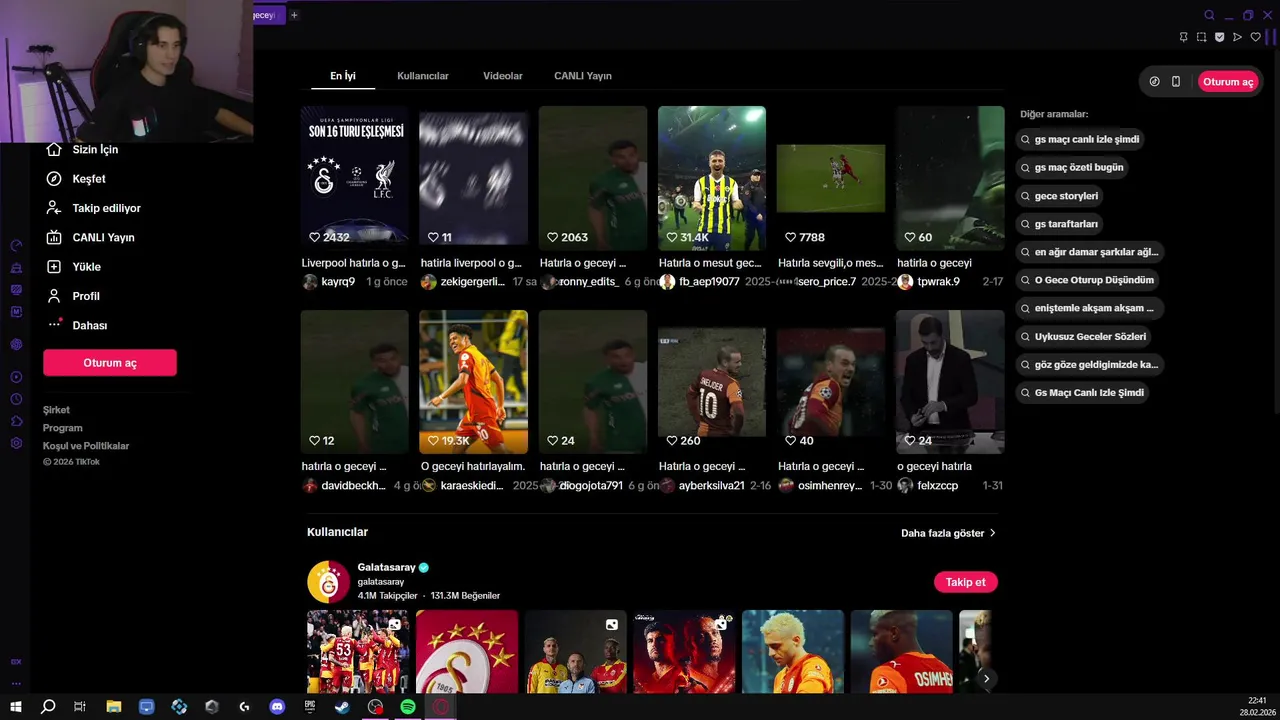The width and height of the screenshot is (1280, 720).
Task: Search suggestion gs taraftarları
Action: point(1059,224)
